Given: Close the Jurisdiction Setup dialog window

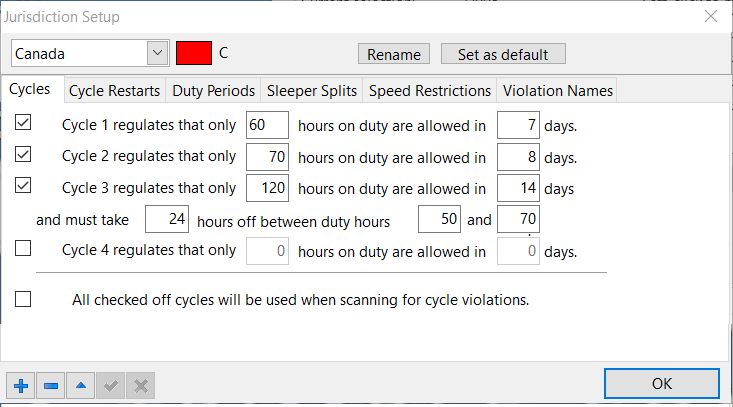Looking at the screenshot, I should [x=711, y=16].
